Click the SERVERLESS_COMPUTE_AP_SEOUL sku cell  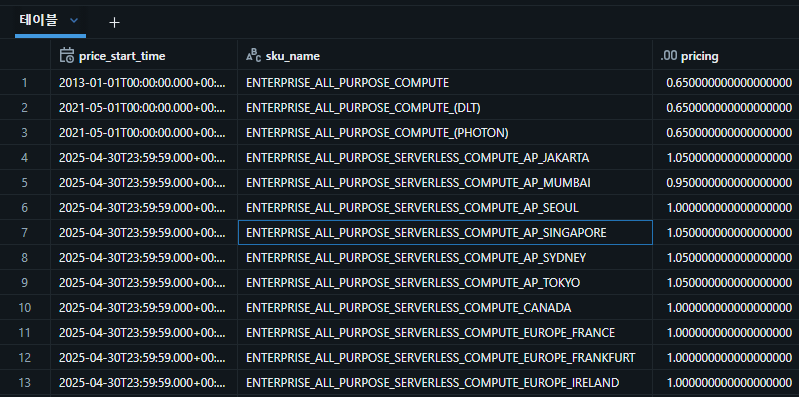[445, 207]
